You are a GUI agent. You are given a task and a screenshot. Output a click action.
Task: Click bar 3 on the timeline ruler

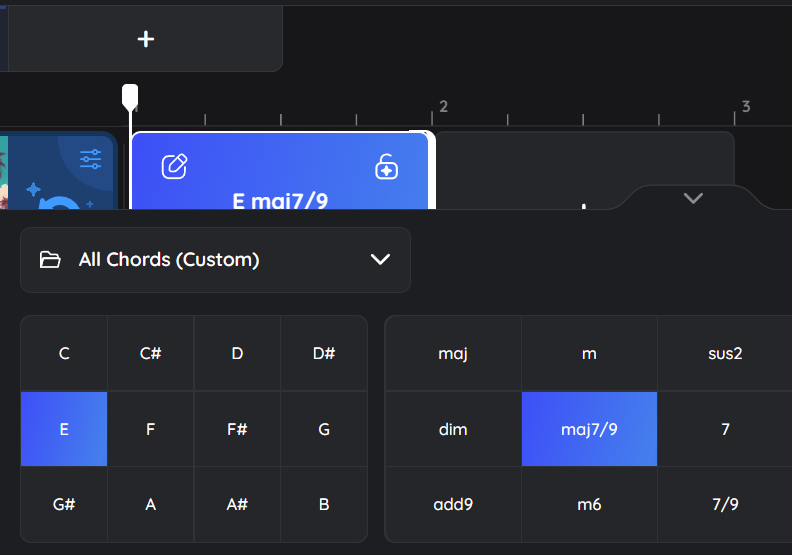[x=746, y=107]
